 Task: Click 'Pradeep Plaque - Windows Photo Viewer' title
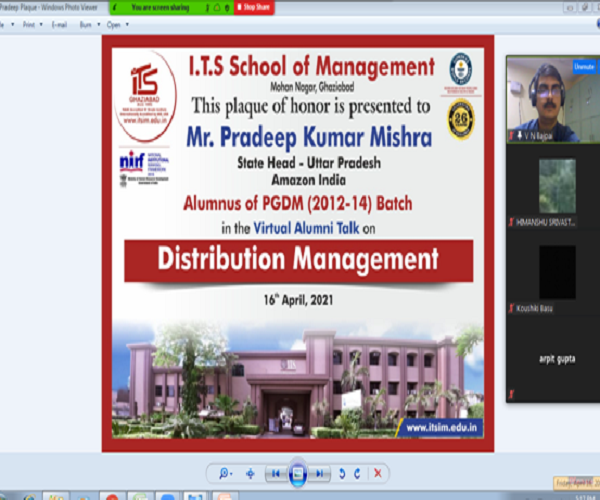[49, 7]
